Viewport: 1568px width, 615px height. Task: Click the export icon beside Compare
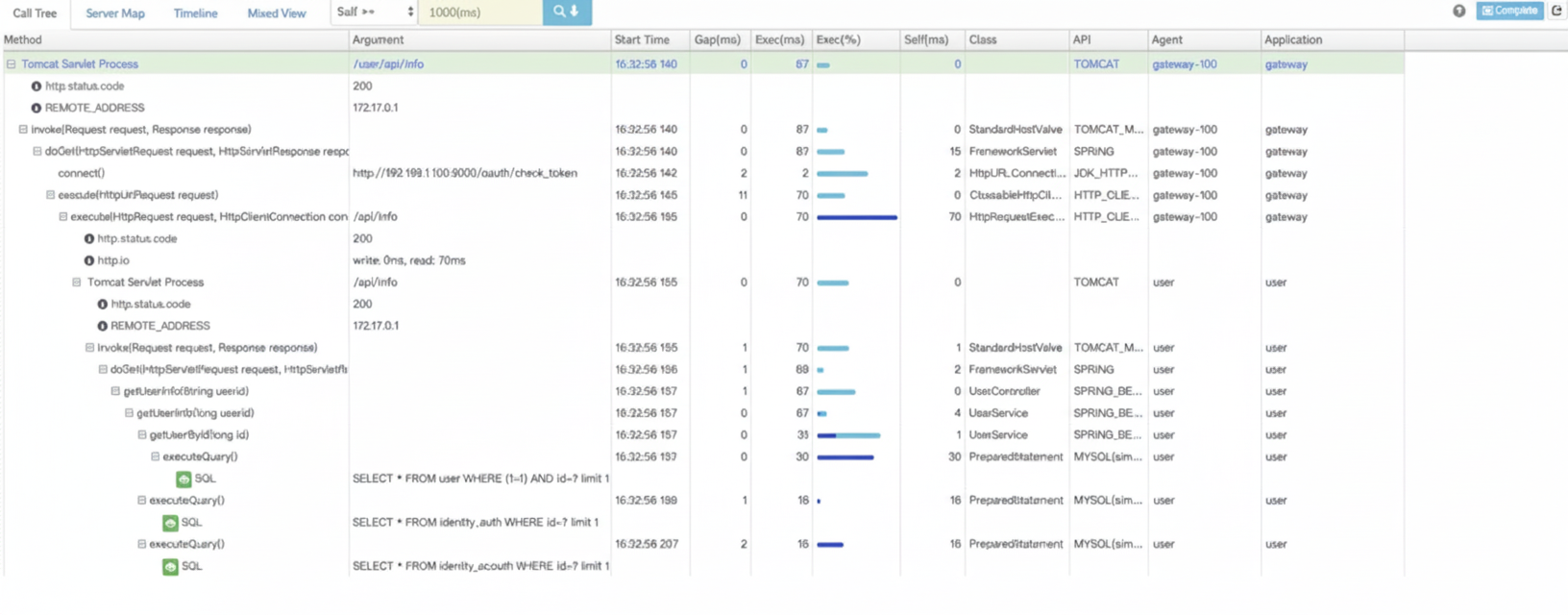pos(1556,11)
